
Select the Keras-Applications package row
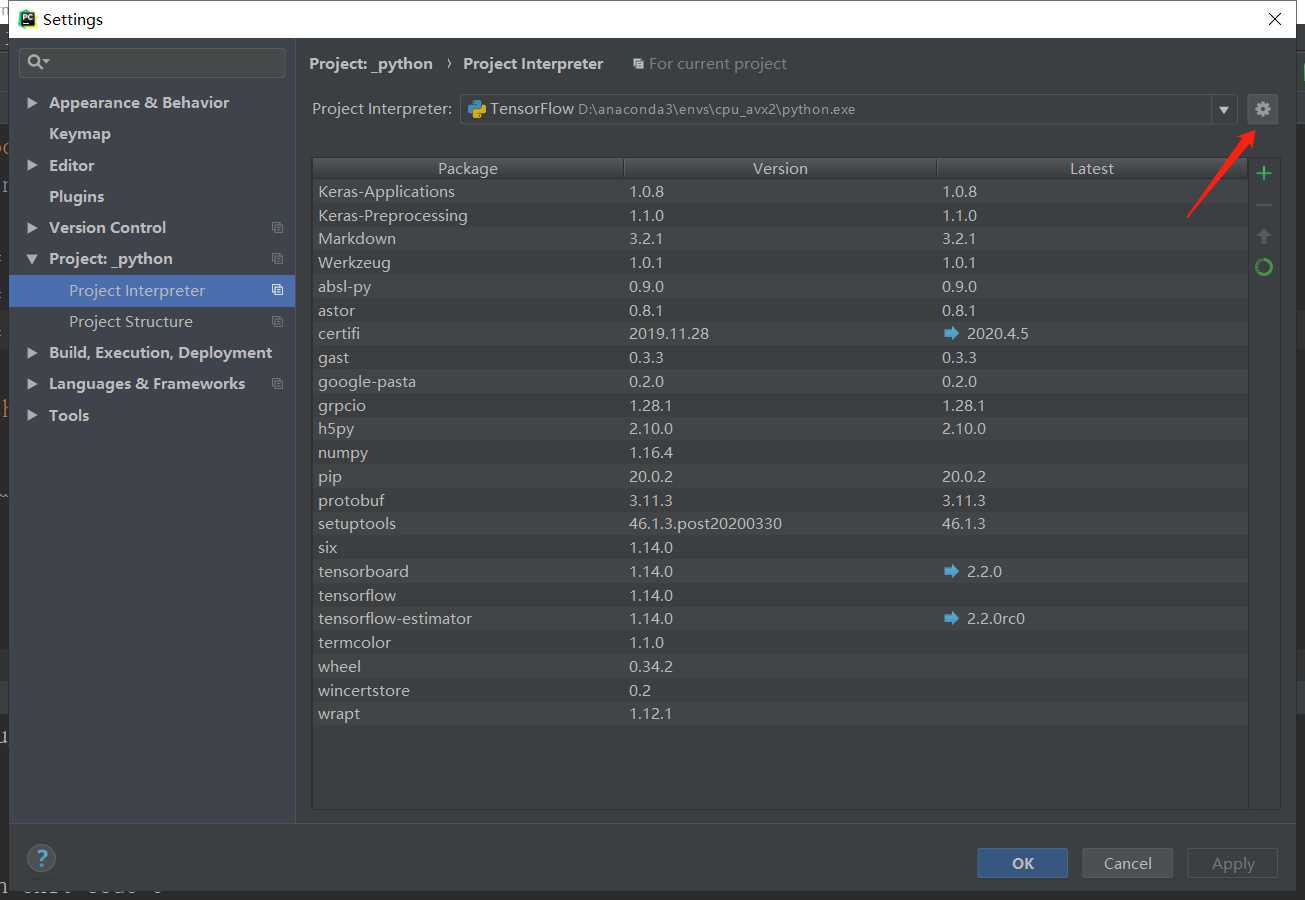(780, 191)
